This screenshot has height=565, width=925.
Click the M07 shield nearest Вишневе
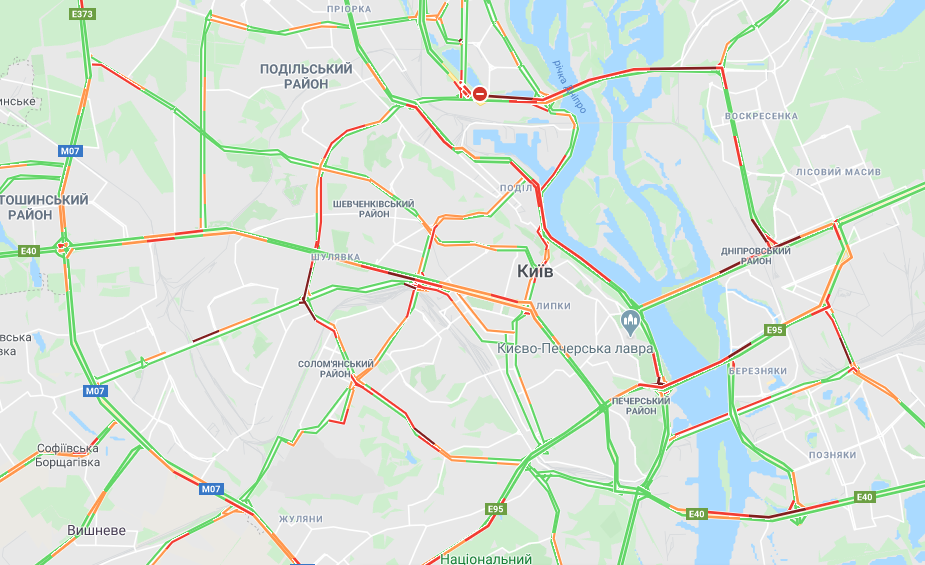pos(211,489)
